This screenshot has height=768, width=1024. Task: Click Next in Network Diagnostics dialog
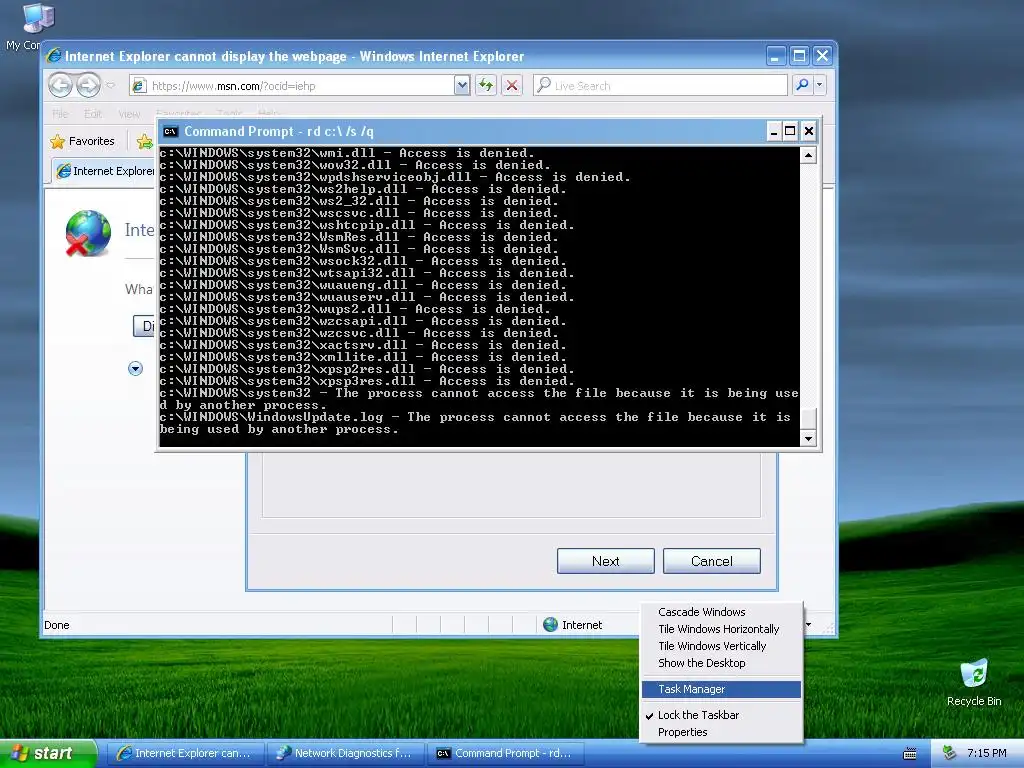[605, 561]
